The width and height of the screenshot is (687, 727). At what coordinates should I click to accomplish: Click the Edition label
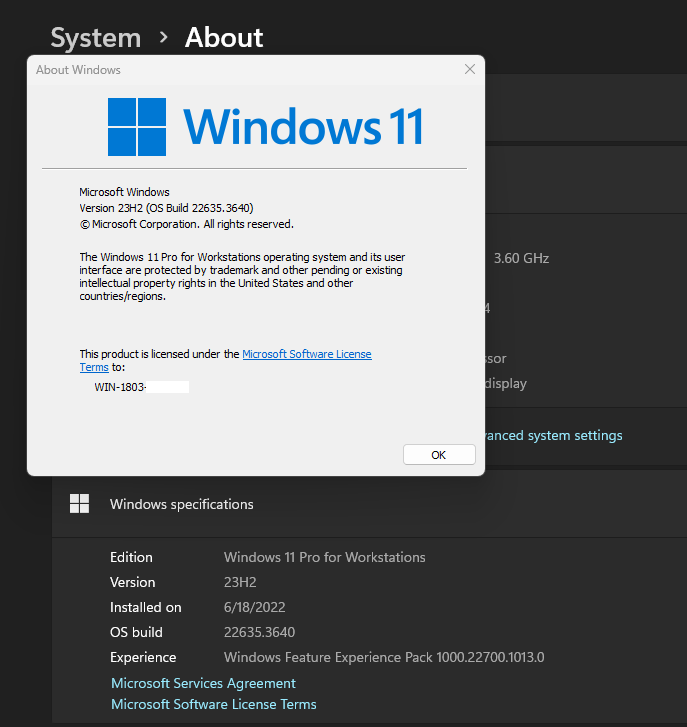[x=131, y=557]
